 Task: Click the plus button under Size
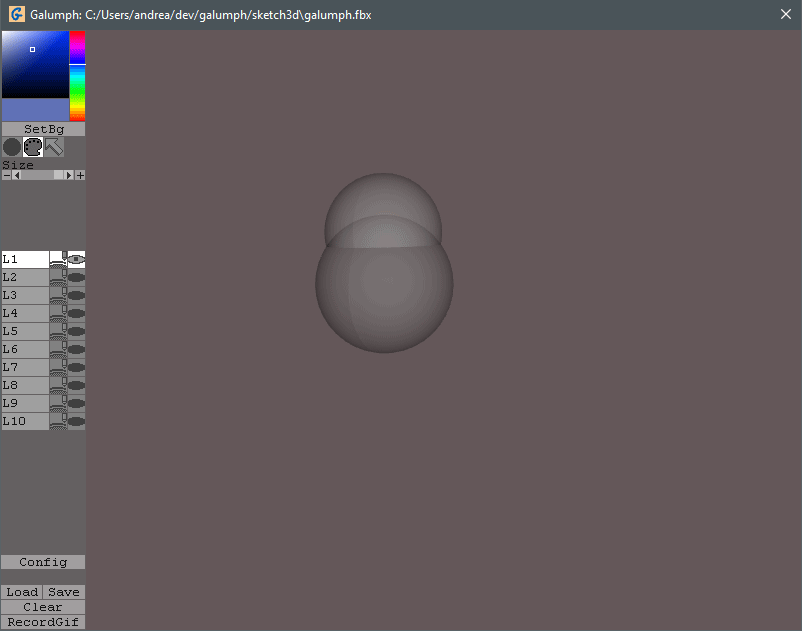(x=80, y=175)
